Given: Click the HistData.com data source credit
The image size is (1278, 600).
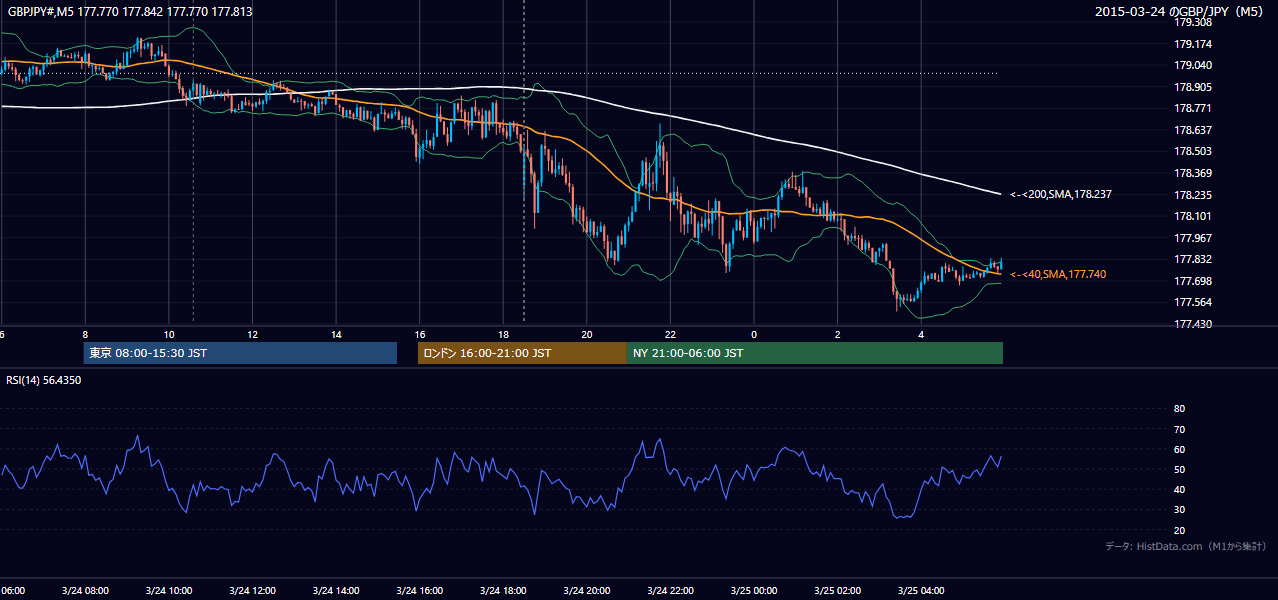Looking at the screenshot, I should click(x=1186, y=546).
